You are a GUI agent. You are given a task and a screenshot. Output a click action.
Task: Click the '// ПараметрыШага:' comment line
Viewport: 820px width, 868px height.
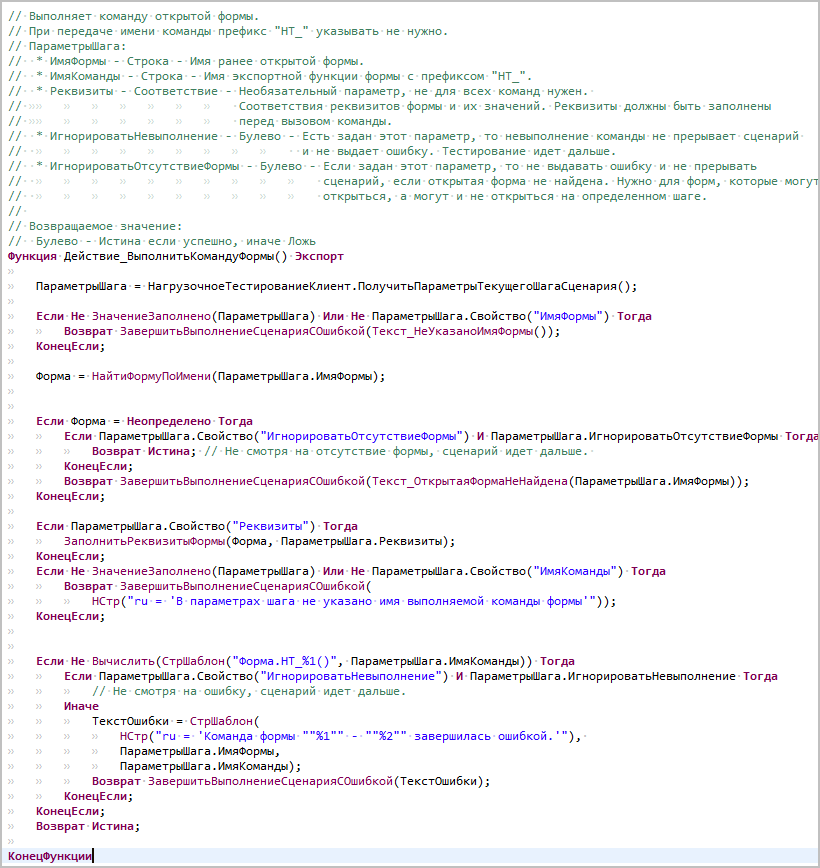(x=67, y=46)
